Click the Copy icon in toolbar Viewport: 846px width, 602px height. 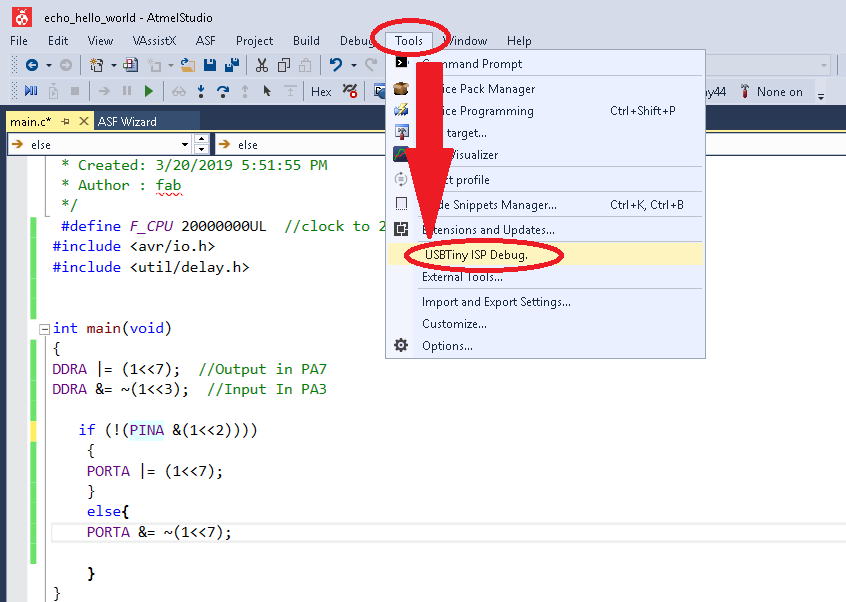284,65
